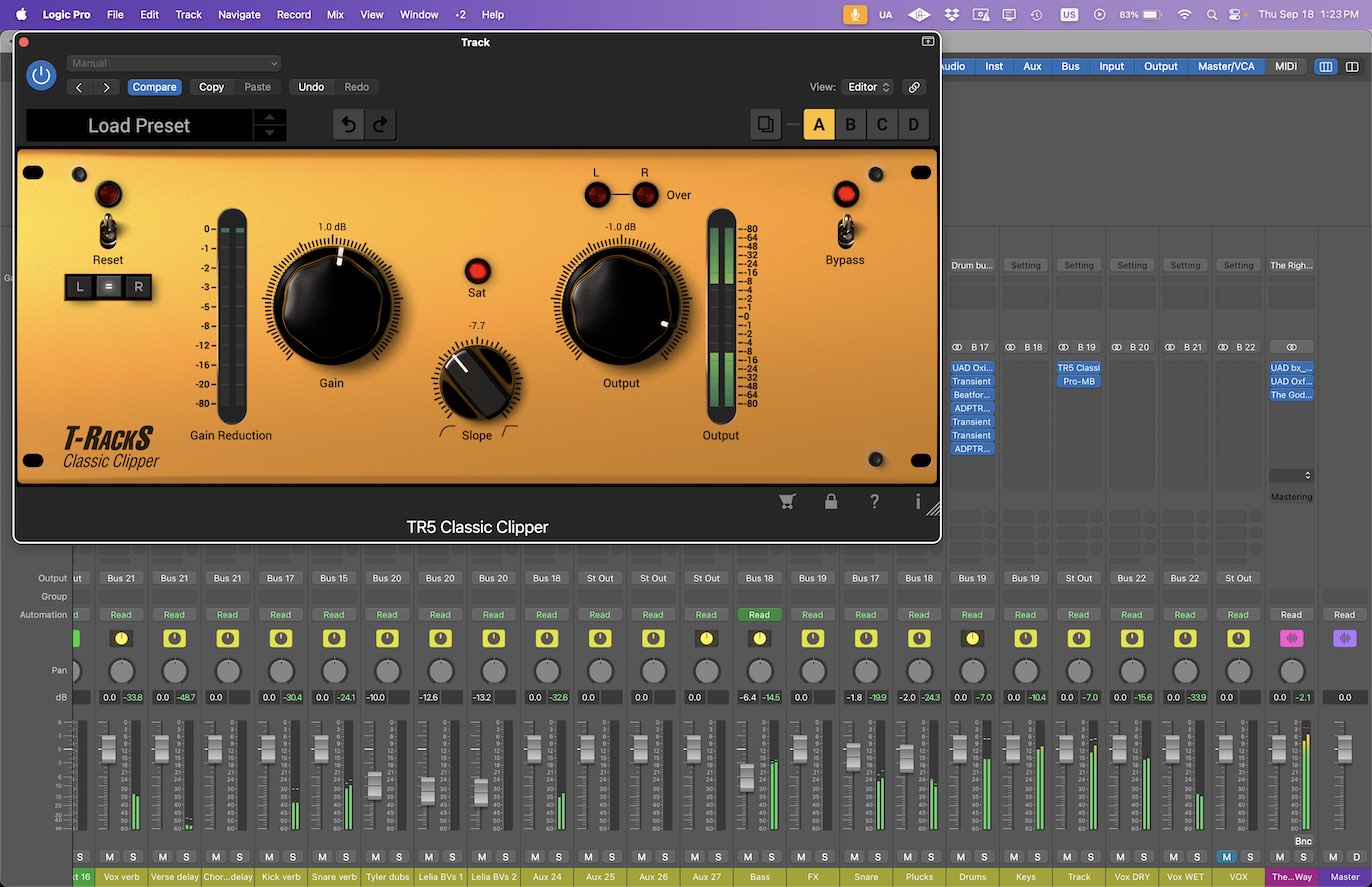Click the undo arrow next to Load Preset

[x=349, y=124]
